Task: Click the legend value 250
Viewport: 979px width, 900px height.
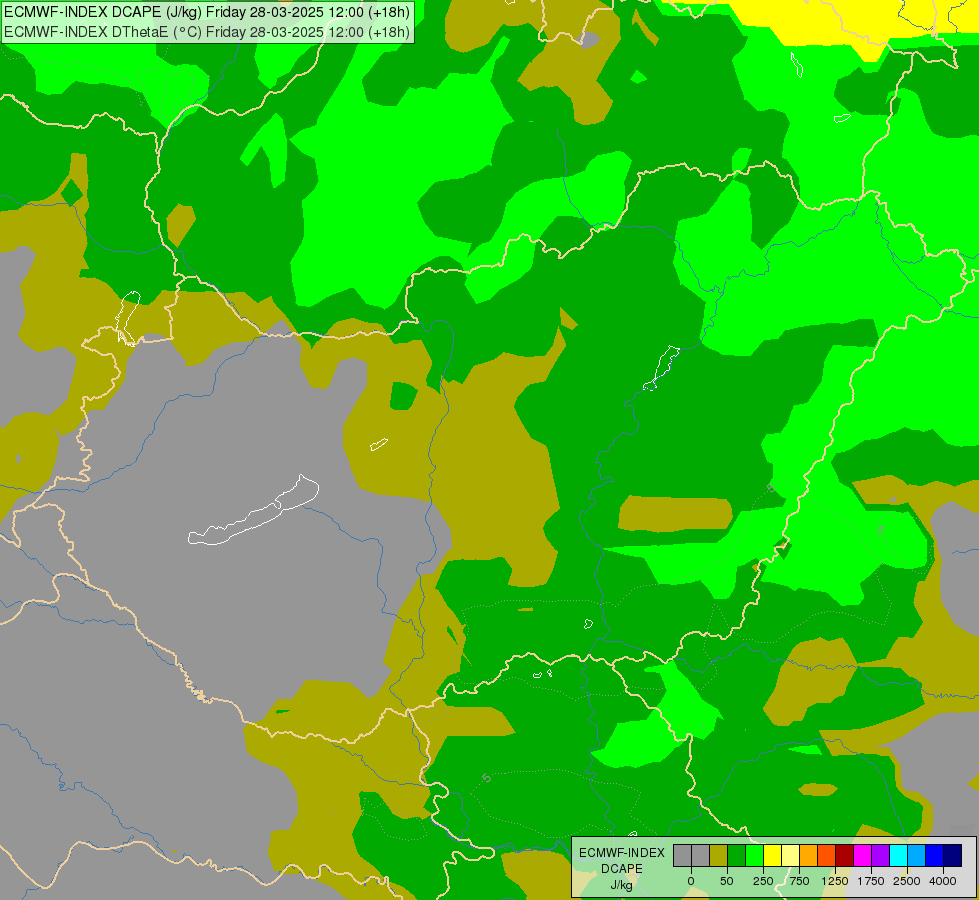Action: coord(763,881)
